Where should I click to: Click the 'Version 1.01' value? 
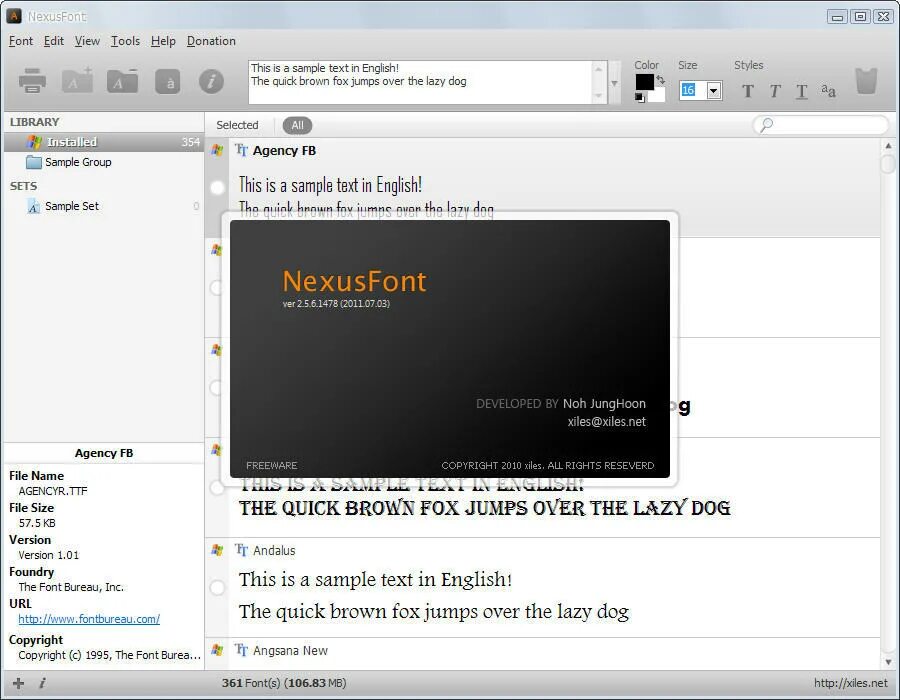coord(49,555)
